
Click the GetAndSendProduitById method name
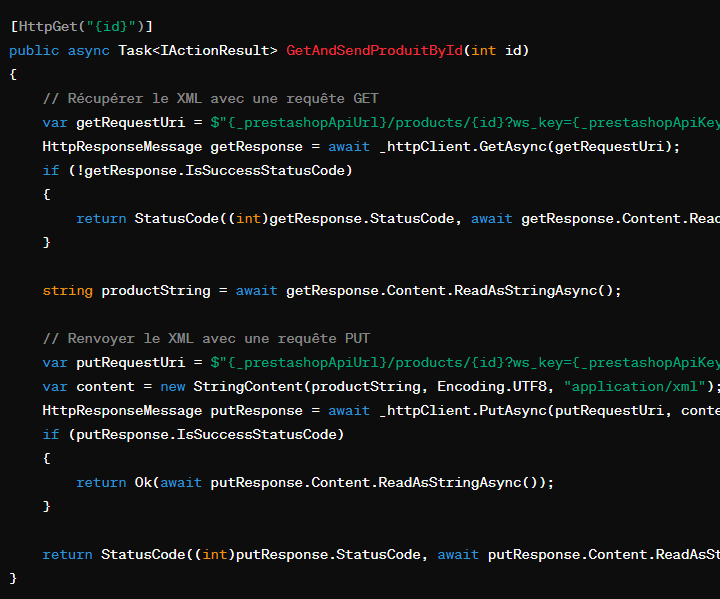[x=374, y=51]
